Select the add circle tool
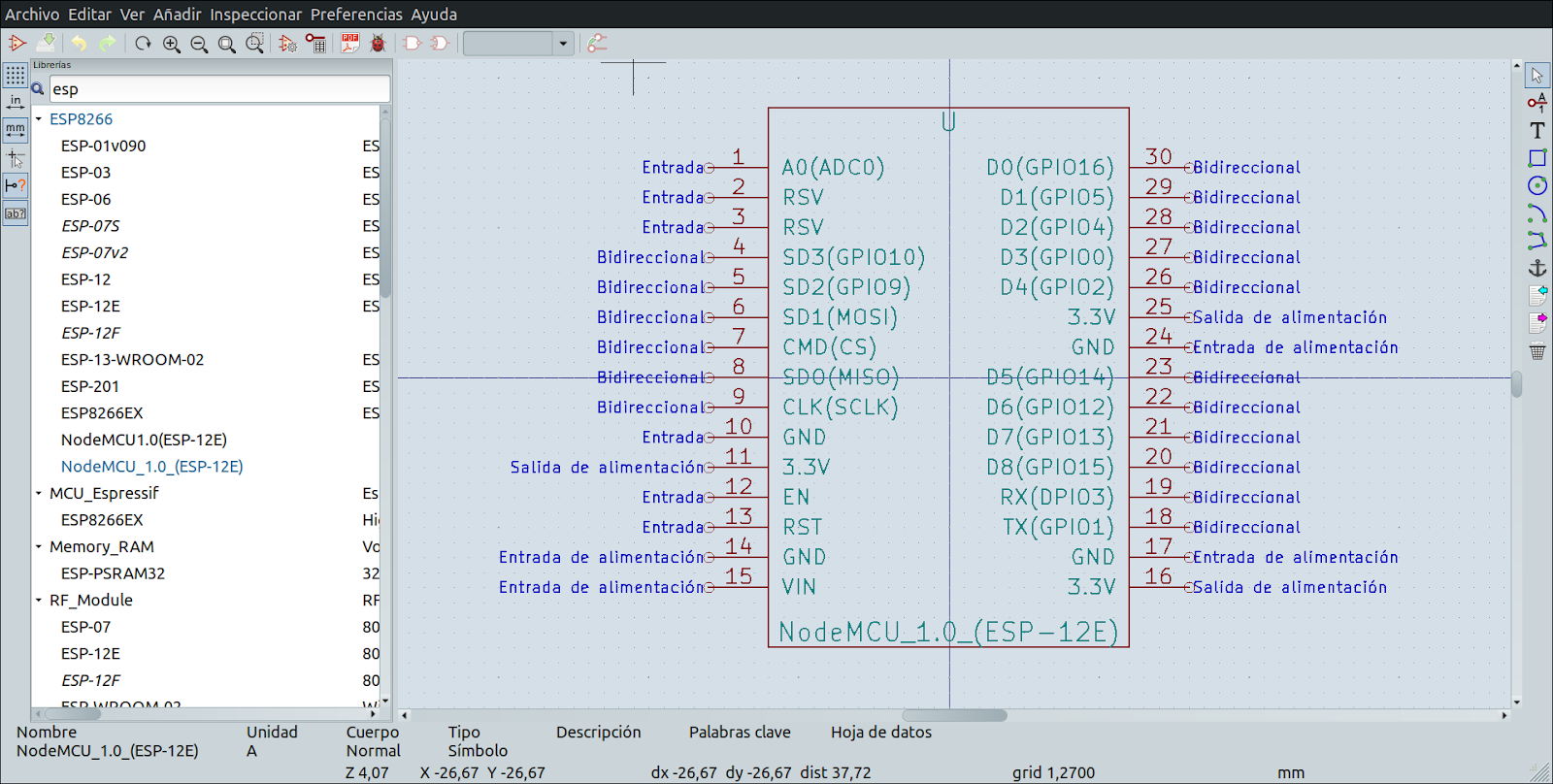The image size is (1553, 784). pyautogui.click(x=1537, y=185)
